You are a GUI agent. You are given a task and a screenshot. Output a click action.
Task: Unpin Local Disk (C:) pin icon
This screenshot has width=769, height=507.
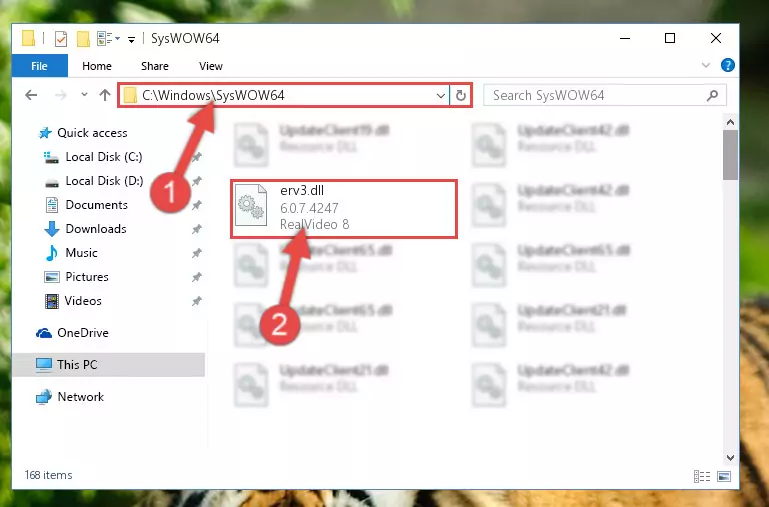point(197,157)
